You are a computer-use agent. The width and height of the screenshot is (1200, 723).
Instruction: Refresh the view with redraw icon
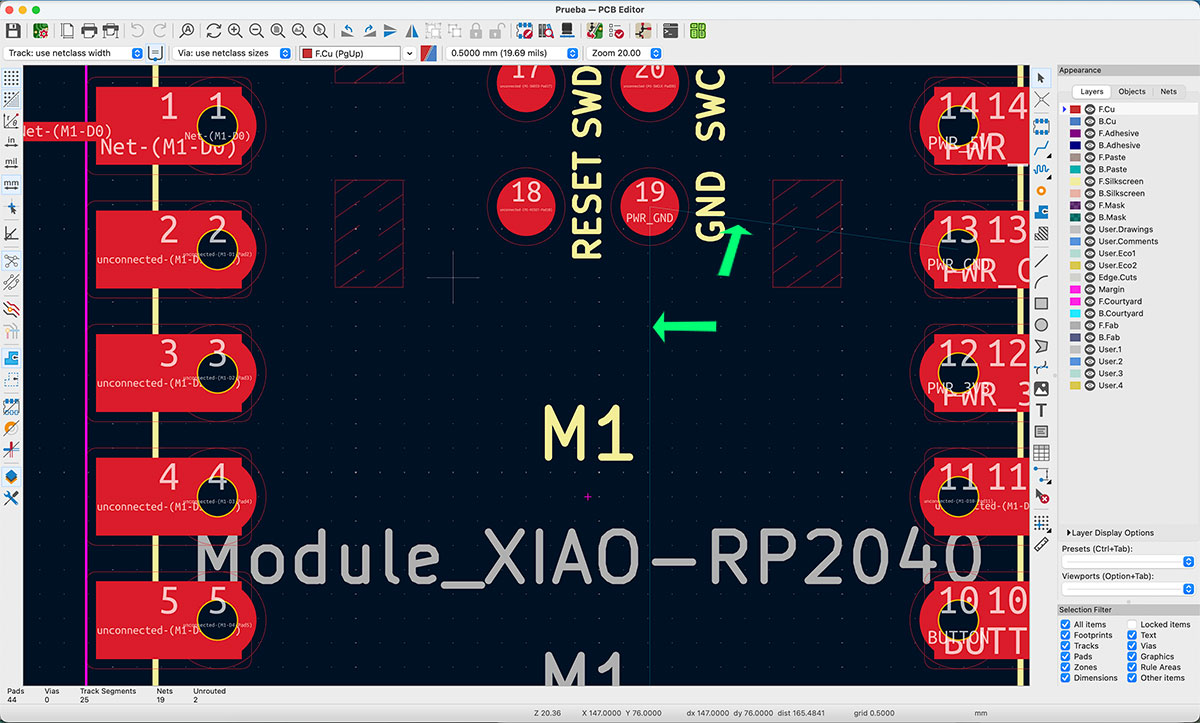pos(213,31)
